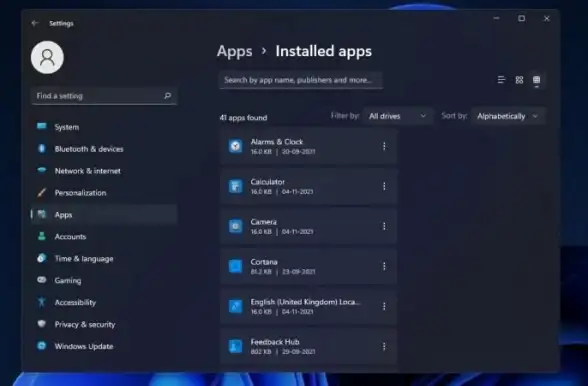Go to System settings
This screenshot has height=386, width=588.
coord(104,127)
